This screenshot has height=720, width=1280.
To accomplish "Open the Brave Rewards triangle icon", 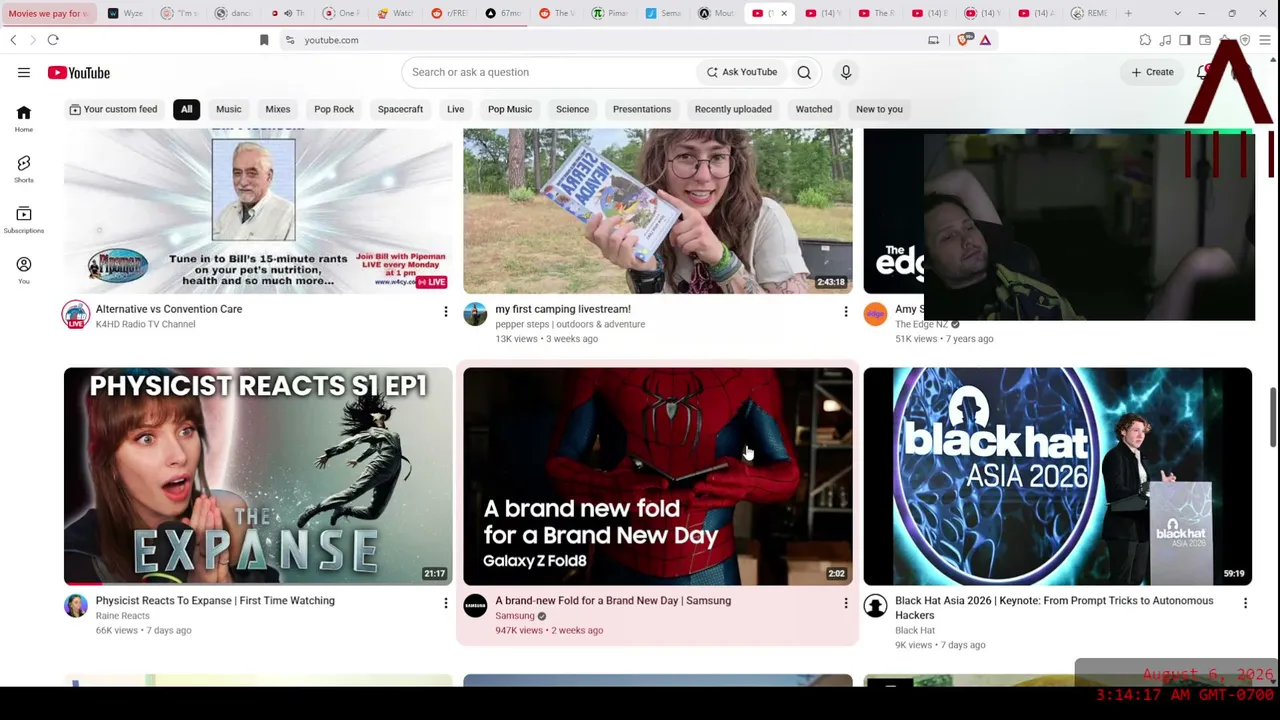I will [985, 40].
